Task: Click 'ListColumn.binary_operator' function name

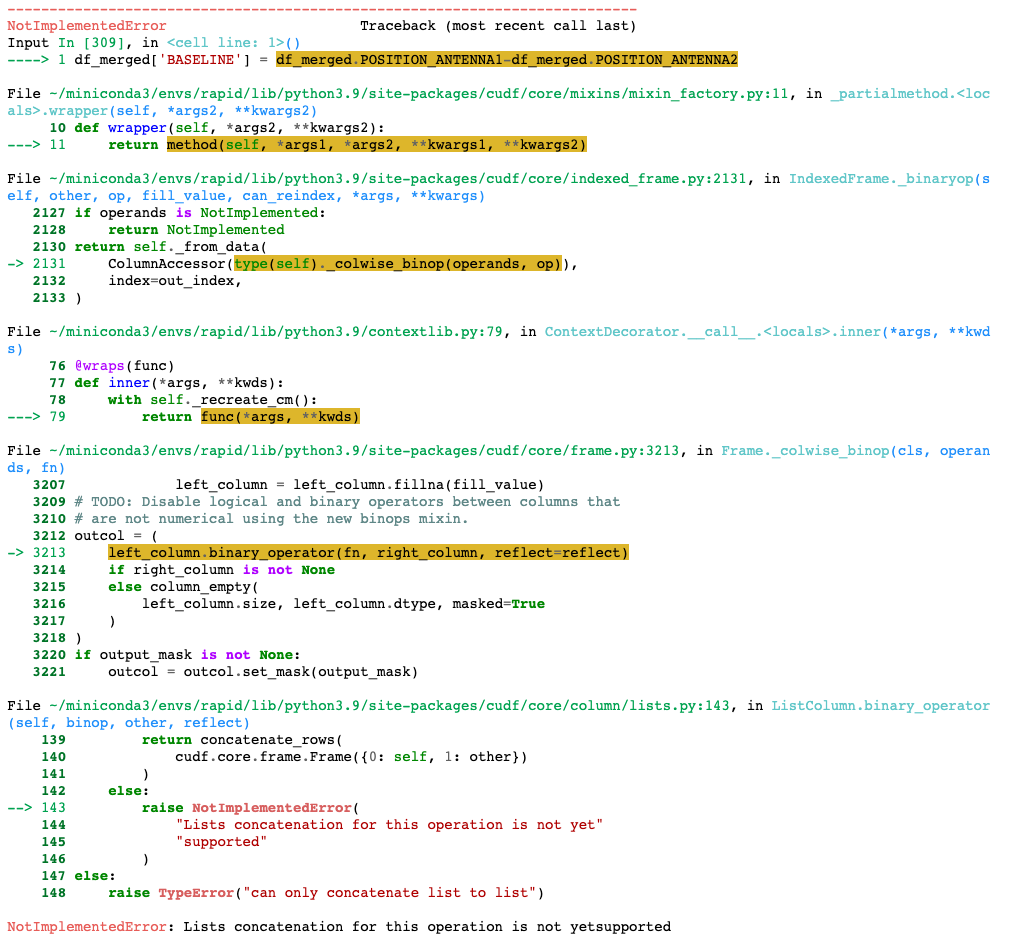Action: point(881,706)
